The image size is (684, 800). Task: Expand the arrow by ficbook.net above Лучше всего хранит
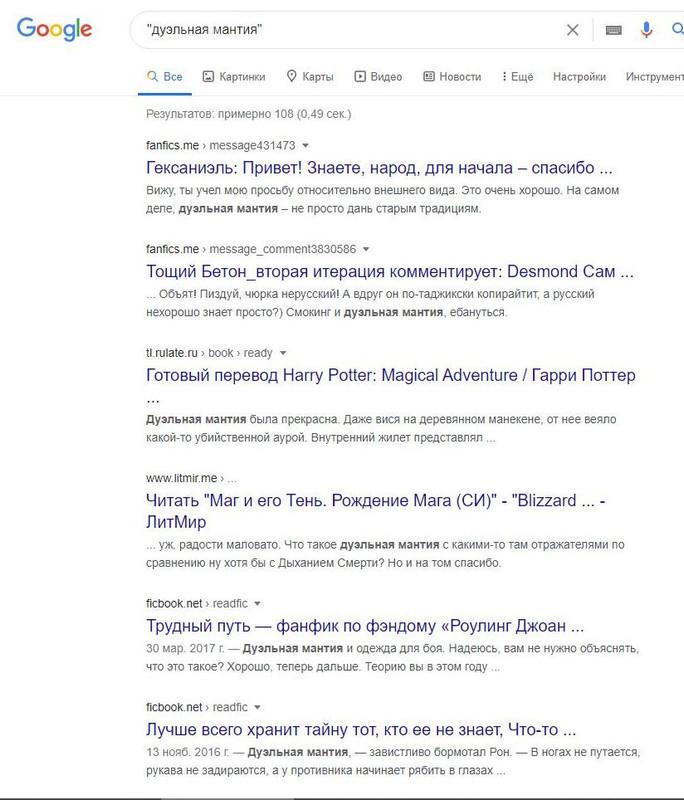[258, 707]
